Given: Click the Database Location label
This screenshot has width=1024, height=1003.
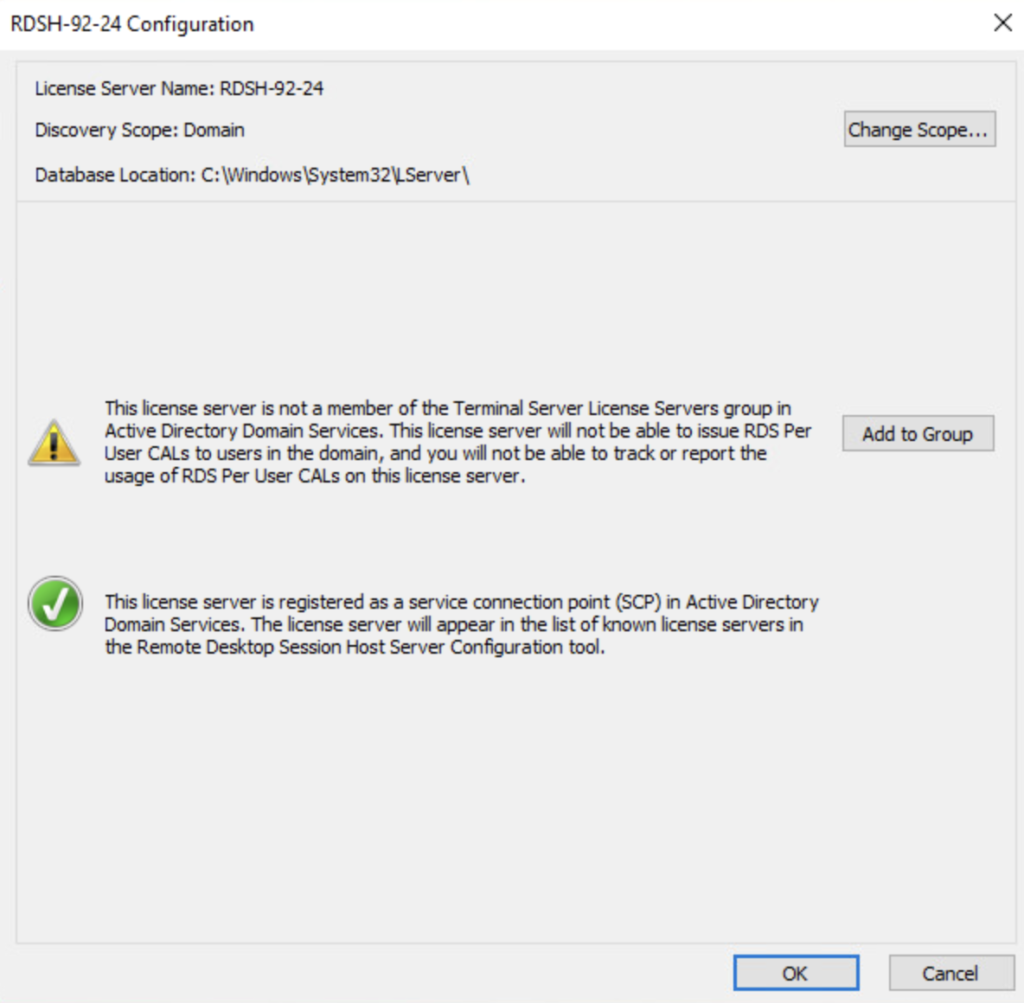Looking at the screenshot, I should point(114,175).
